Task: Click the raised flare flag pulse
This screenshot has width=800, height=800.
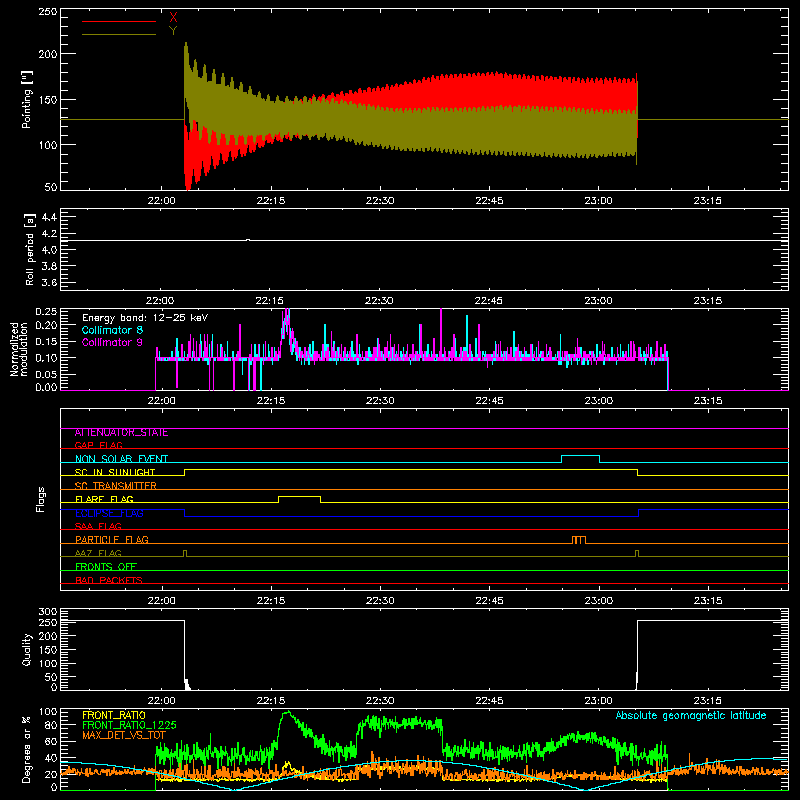Action: click(299, 497)
